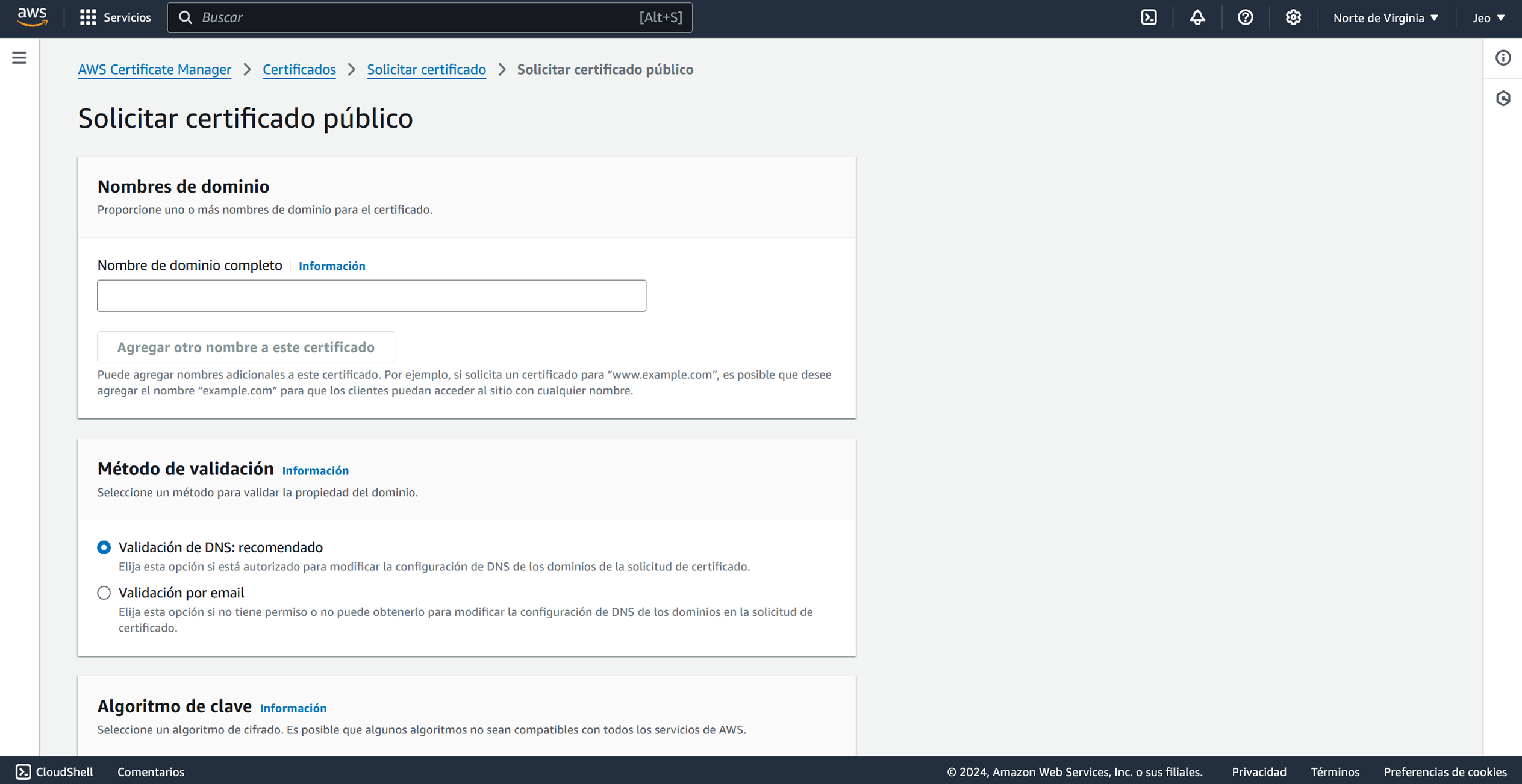This screenshot has width=1522, height=784.
Task: Open the settings gear icon
Action: pyautogui.click(x=1293, y=17)
